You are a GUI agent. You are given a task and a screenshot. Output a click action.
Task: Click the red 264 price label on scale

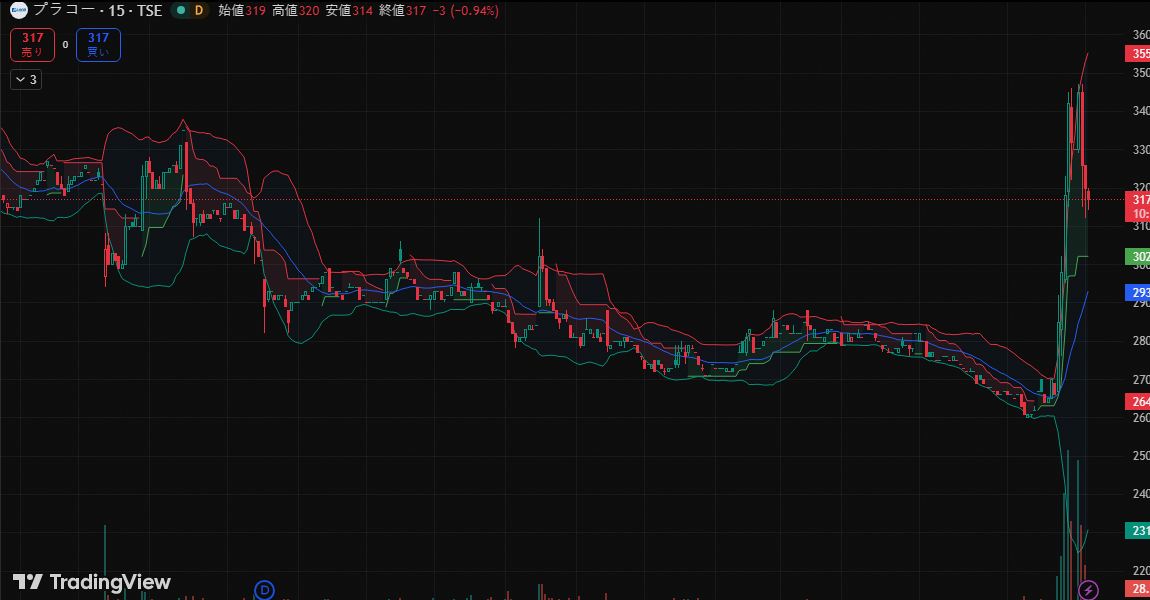point(1138,401)
